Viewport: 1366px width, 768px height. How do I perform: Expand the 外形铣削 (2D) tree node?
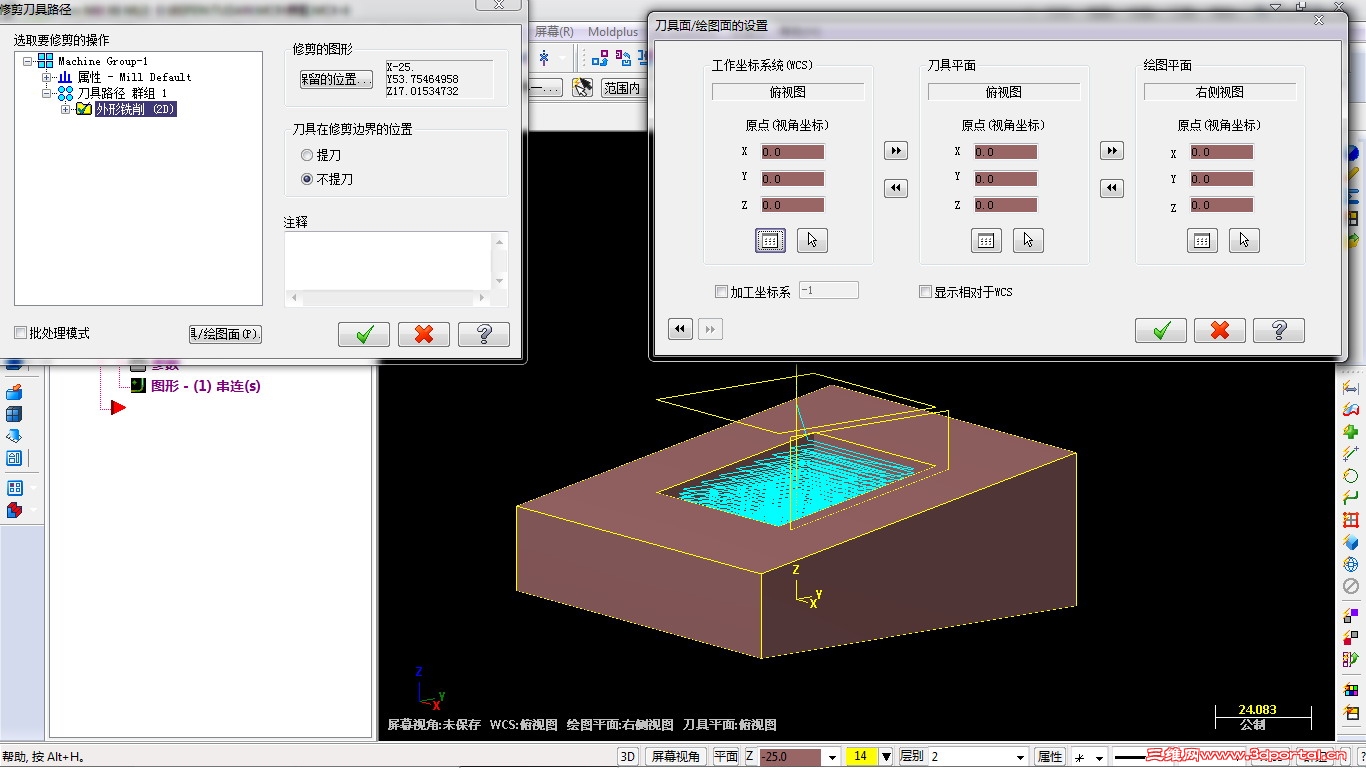coord(65,109)
